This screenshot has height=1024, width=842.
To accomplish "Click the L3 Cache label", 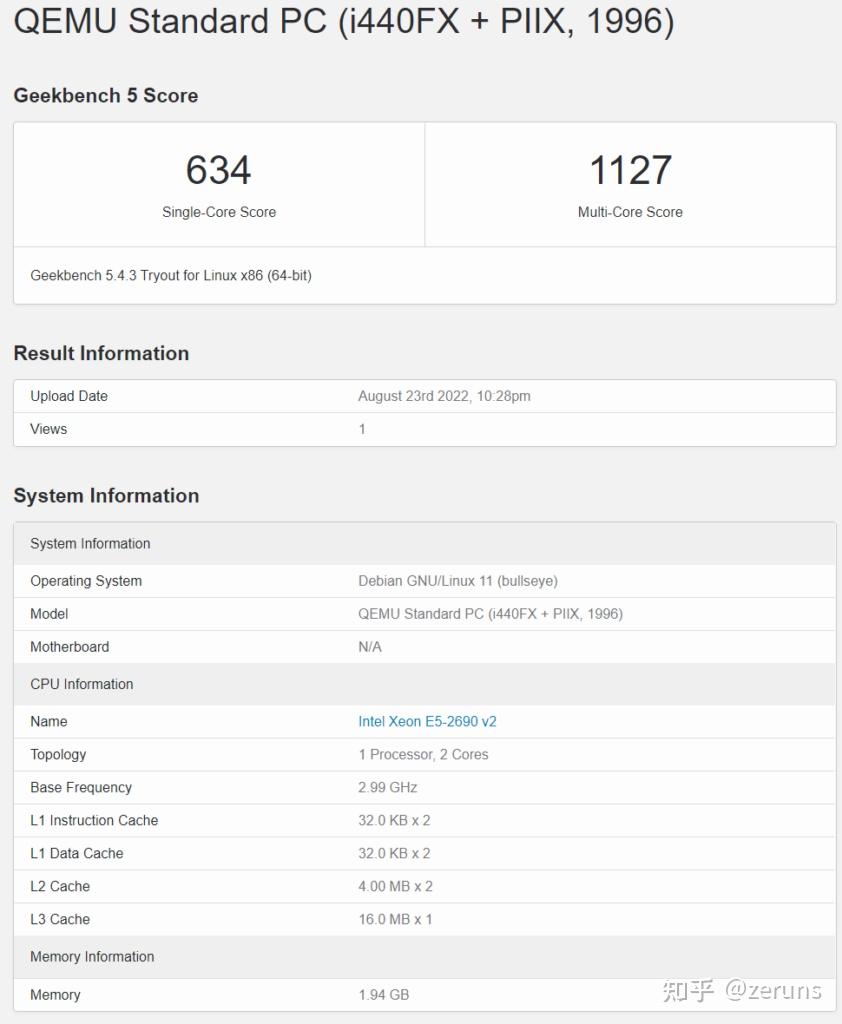I will coord(60,919).
